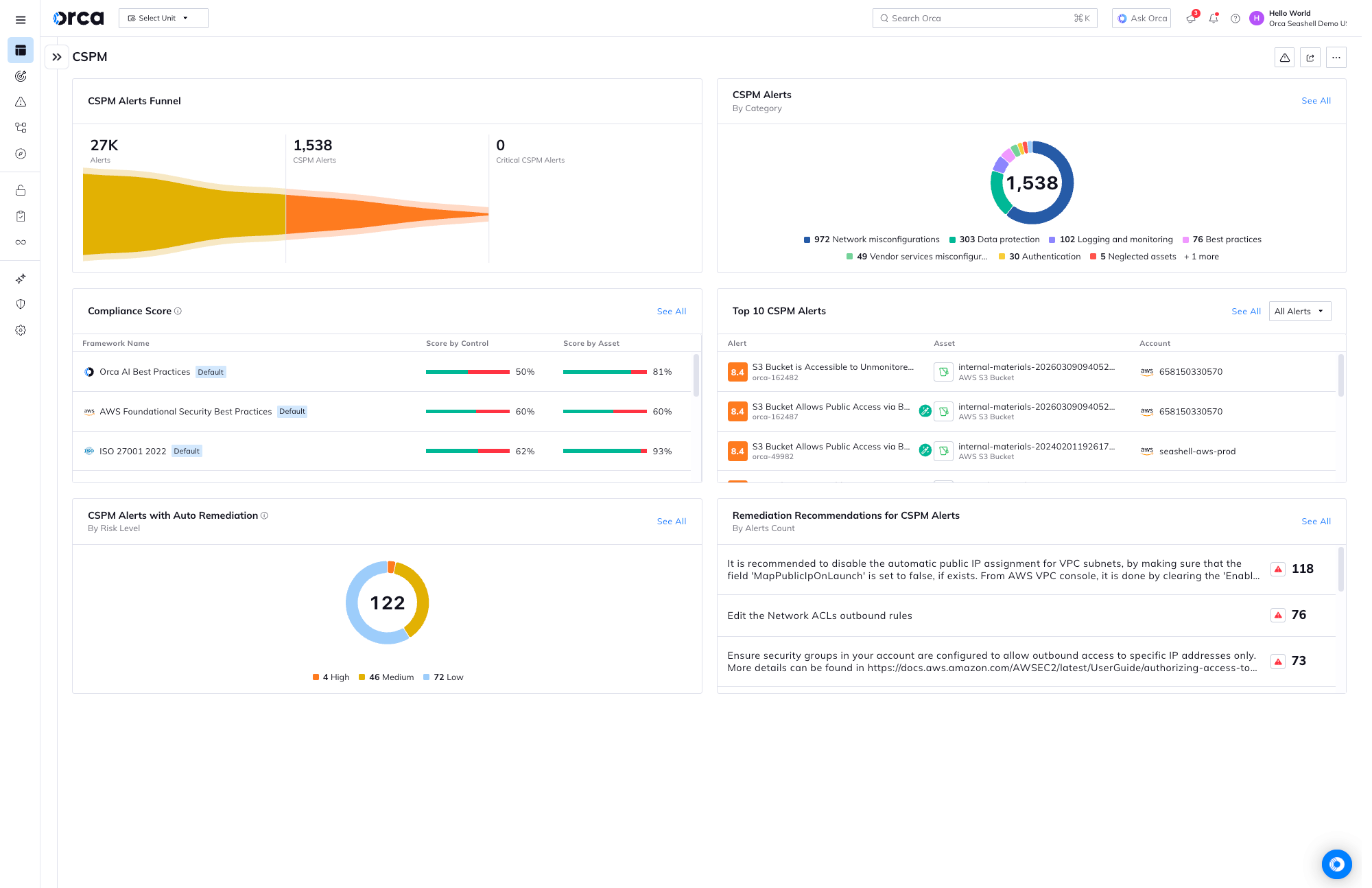
Task: Click the Ask Orca button
Action: (x=1141, y=19)
